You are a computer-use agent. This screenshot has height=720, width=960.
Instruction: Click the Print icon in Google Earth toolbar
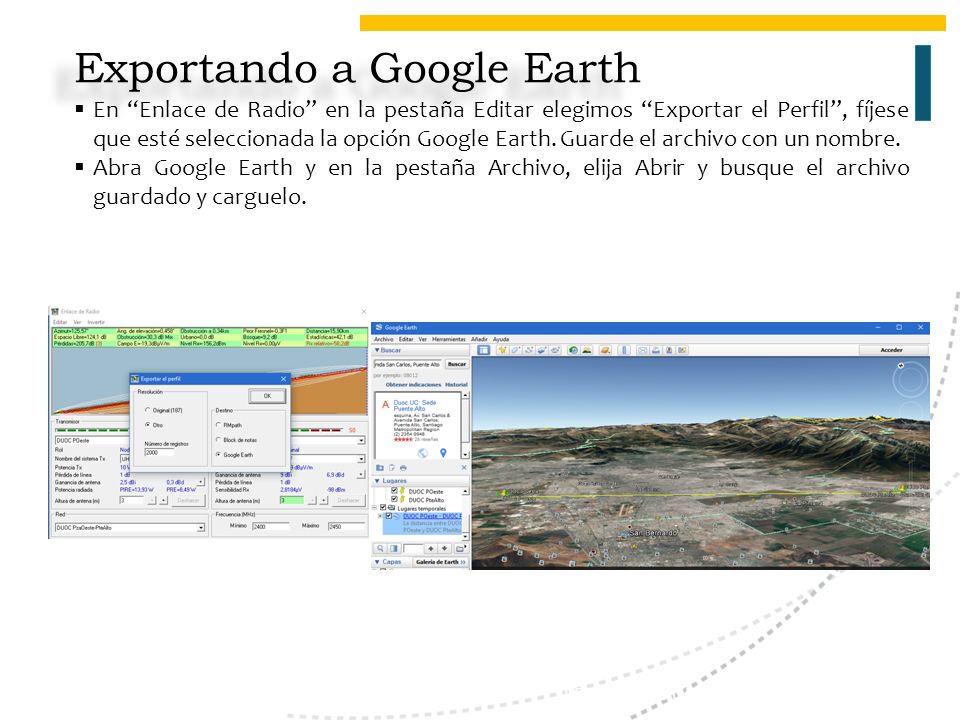[x=656, y=350]
